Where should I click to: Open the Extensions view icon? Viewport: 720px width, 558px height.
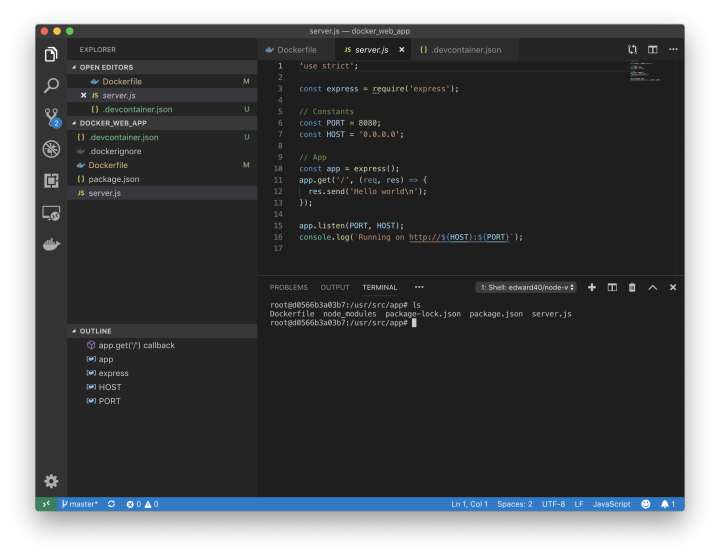pos(51,180)
